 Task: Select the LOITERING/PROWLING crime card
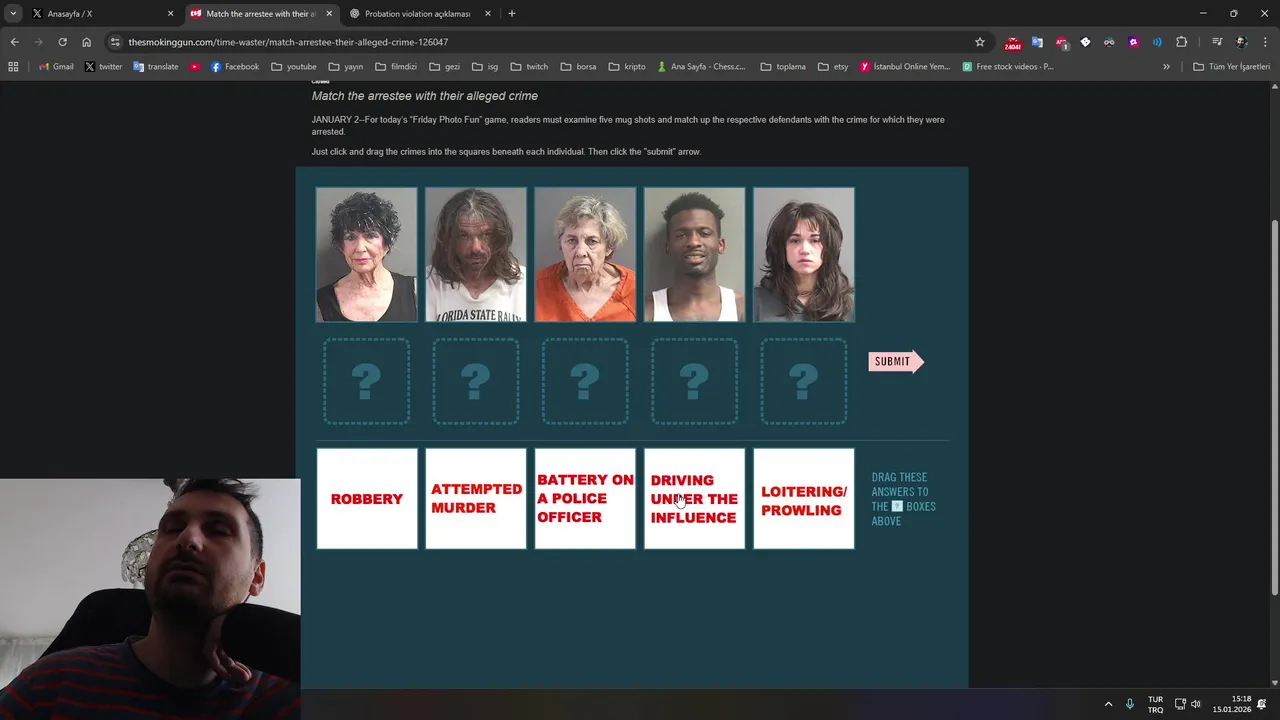[804, 498]
